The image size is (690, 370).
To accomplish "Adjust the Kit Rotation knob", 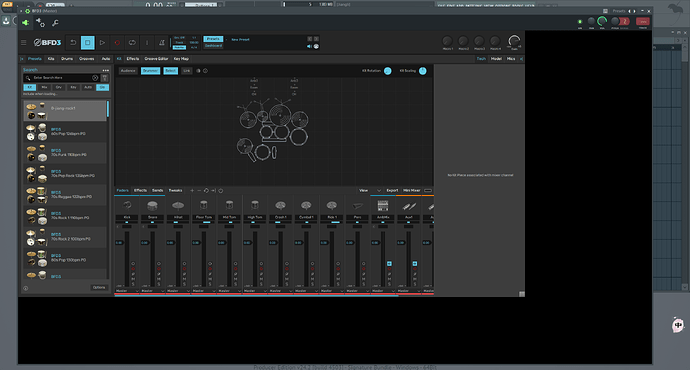I will pos(388,71).
